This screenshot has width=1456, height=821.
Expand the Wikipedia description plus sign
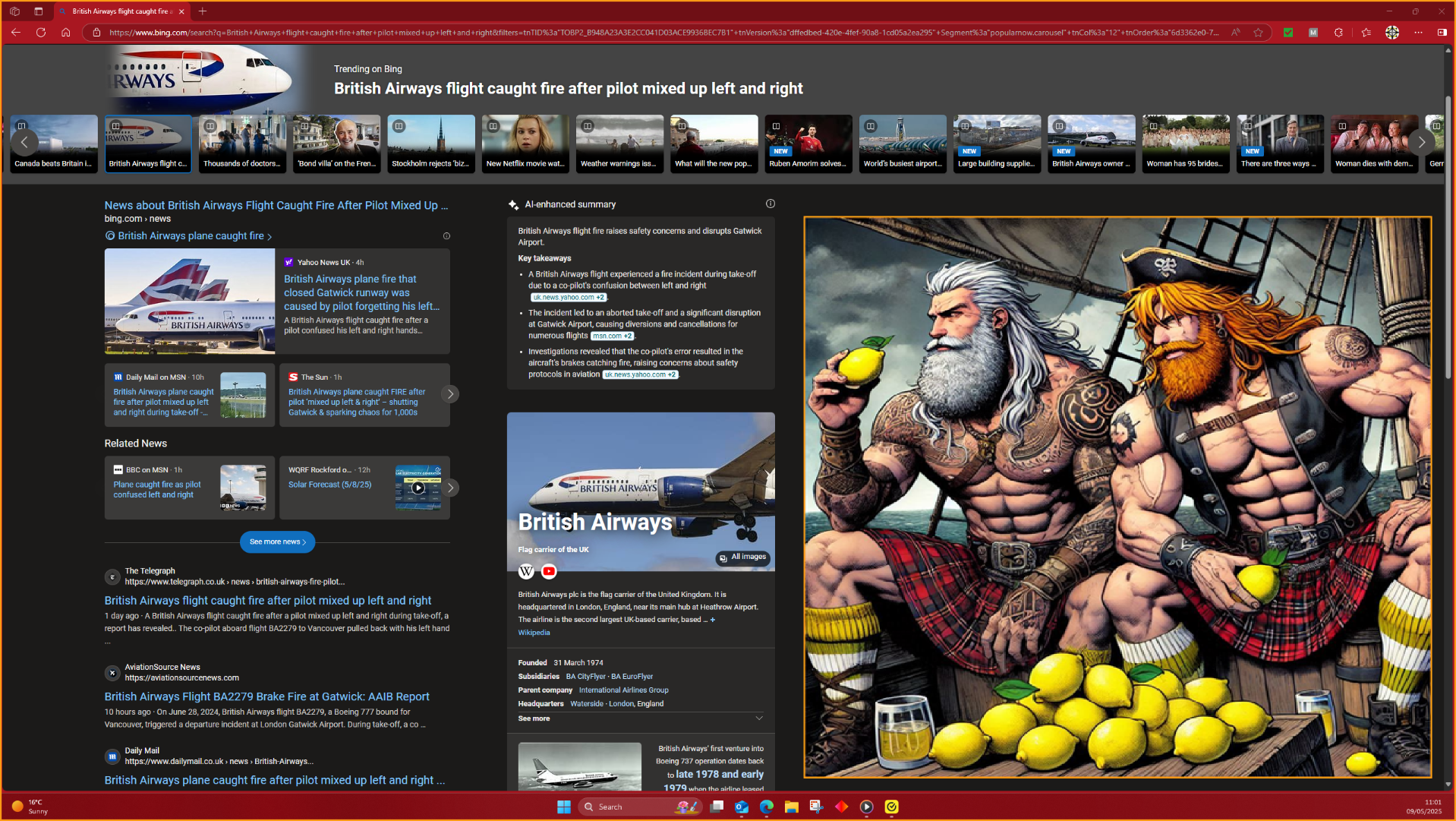click(712, 620)
